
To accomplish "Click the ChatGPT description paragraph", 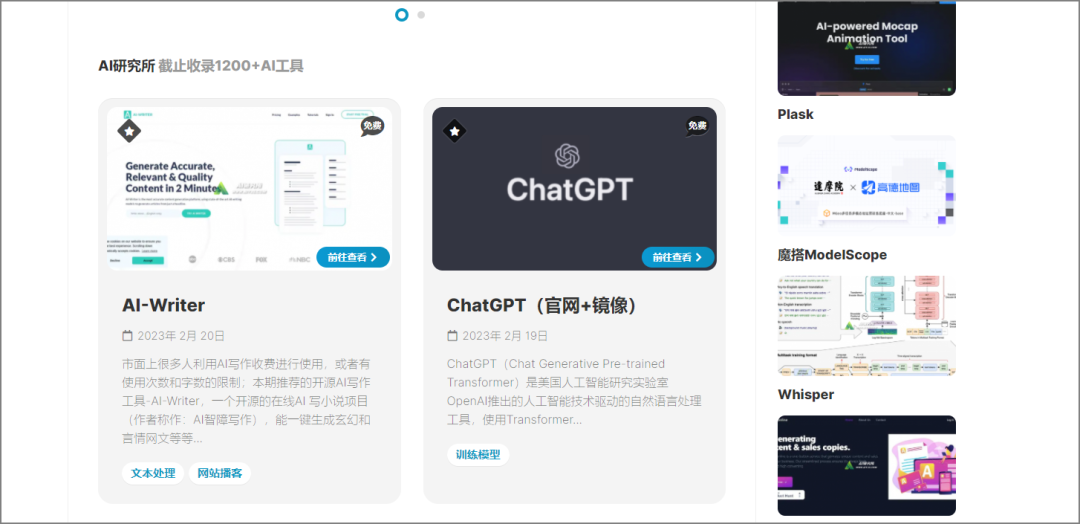I will (574, 391).
